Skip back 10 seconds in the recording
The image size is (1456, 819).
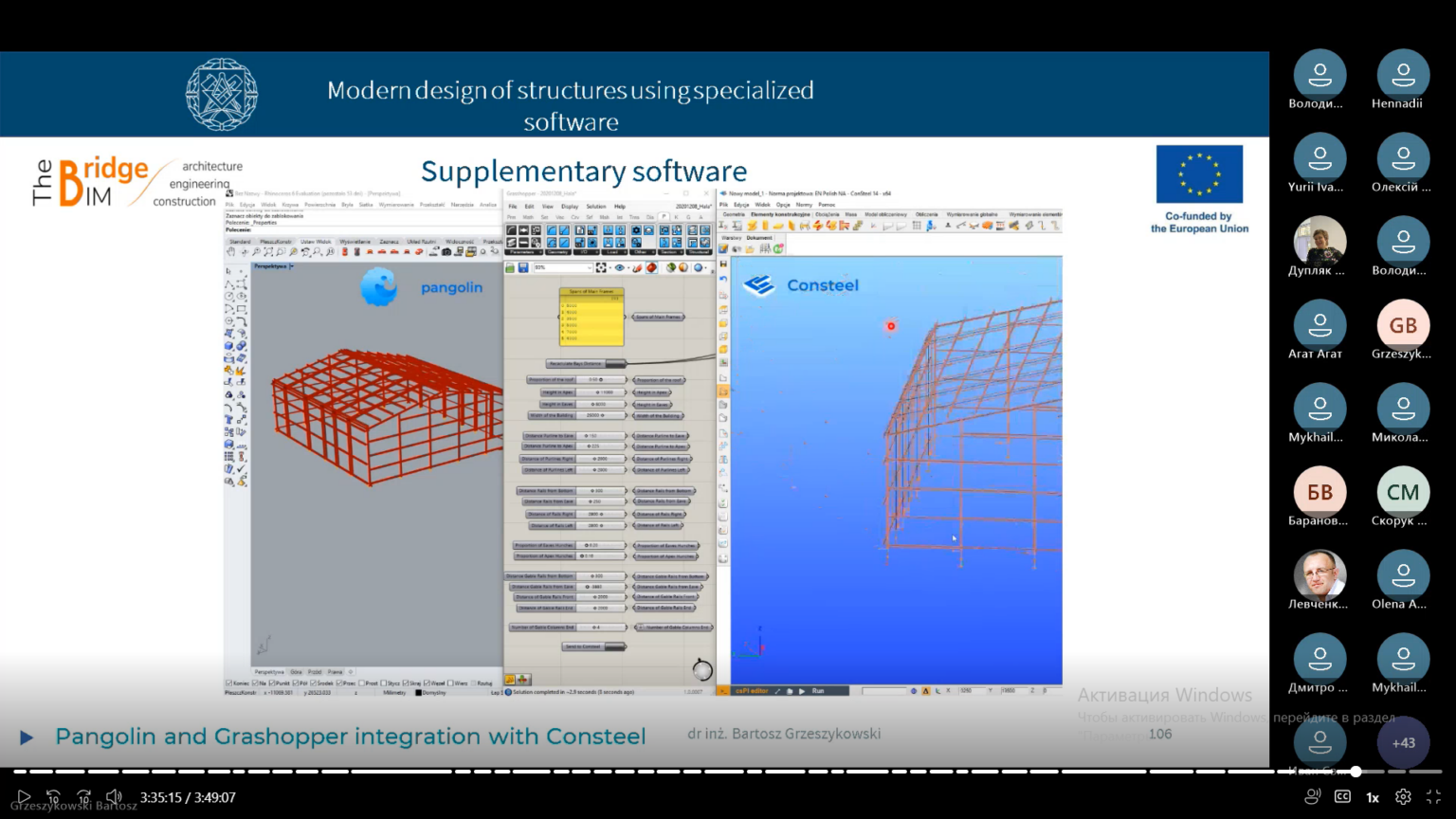[x=54, y=797]
